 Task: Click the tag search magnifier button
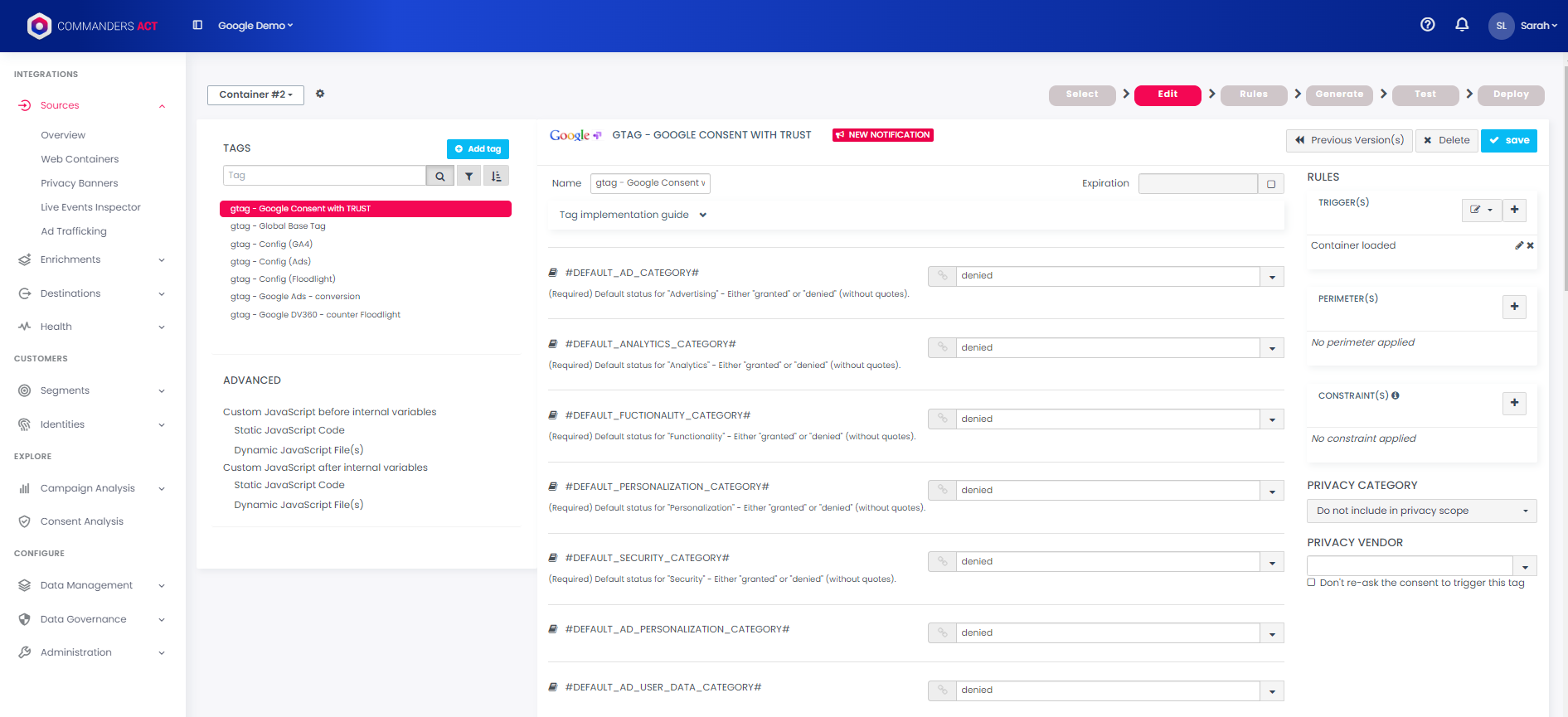tap(440, 176)
